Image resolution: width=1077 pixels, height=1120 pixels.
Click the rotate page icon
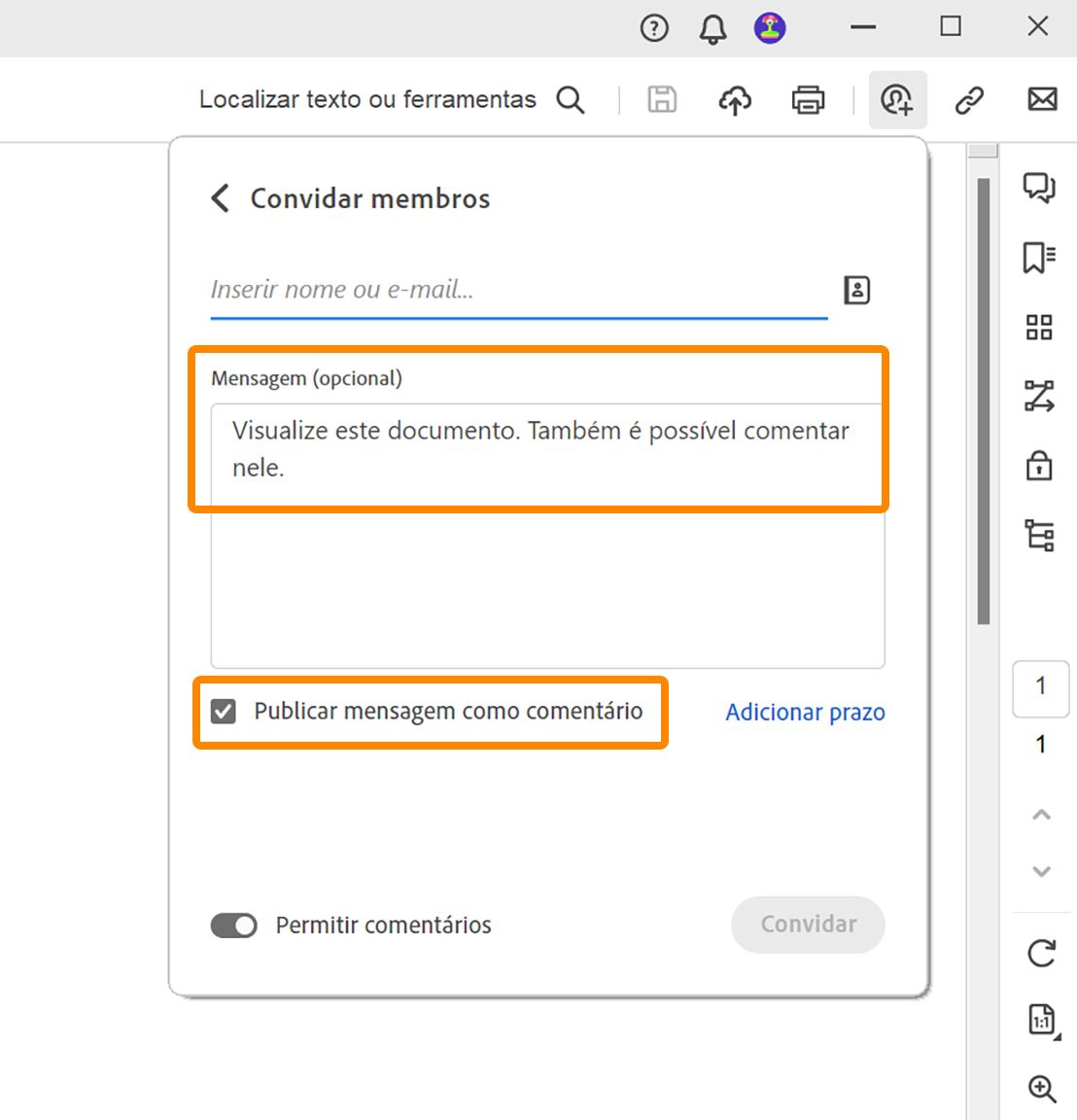point(1041,953)
